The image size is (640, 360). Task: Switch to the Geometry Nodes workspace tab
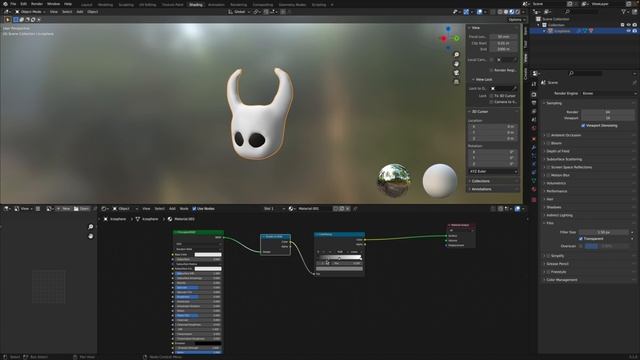[292, 5]
